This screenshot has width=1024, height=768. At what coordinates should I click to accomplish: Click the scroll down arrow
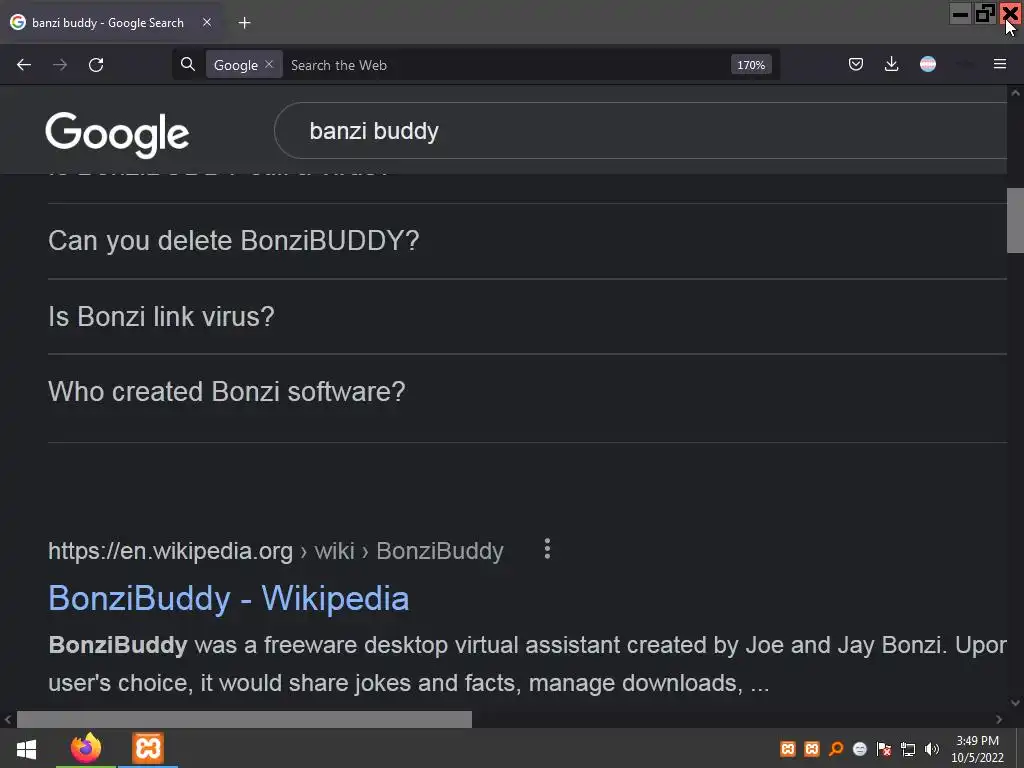(1015, 703)
